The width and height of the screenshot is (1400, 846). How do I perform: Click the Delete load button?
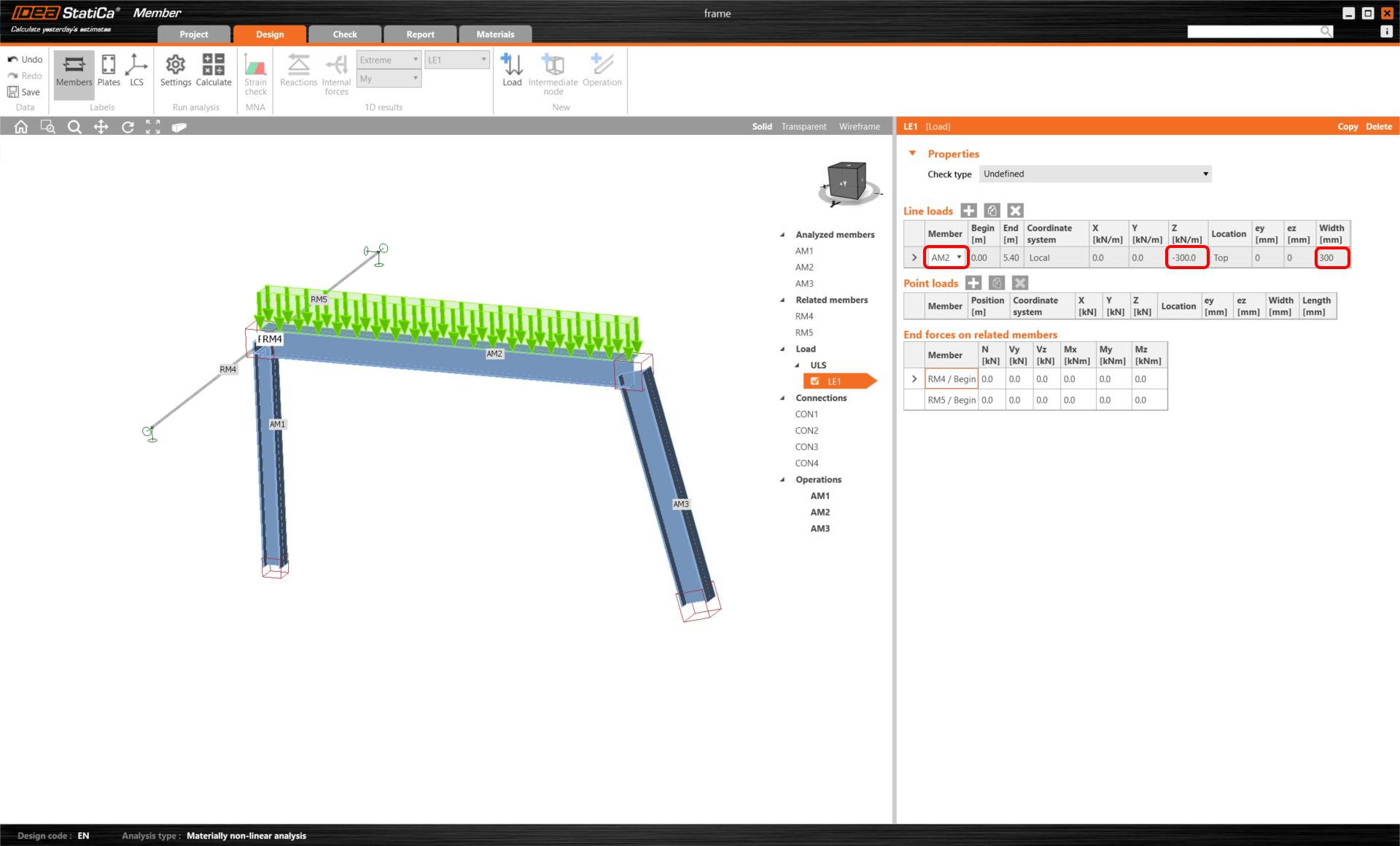1378,127
